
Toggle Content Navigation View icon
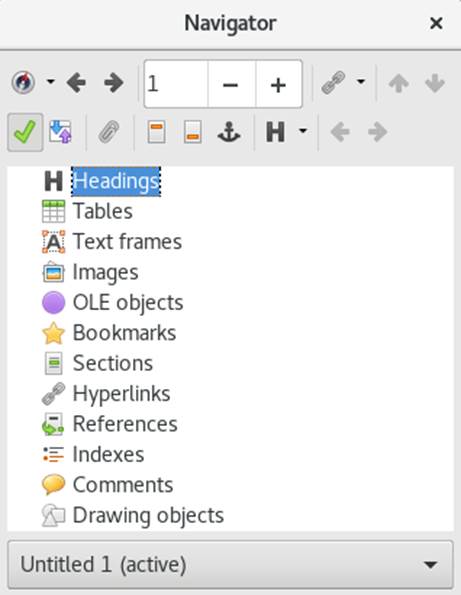coord(61,132)
